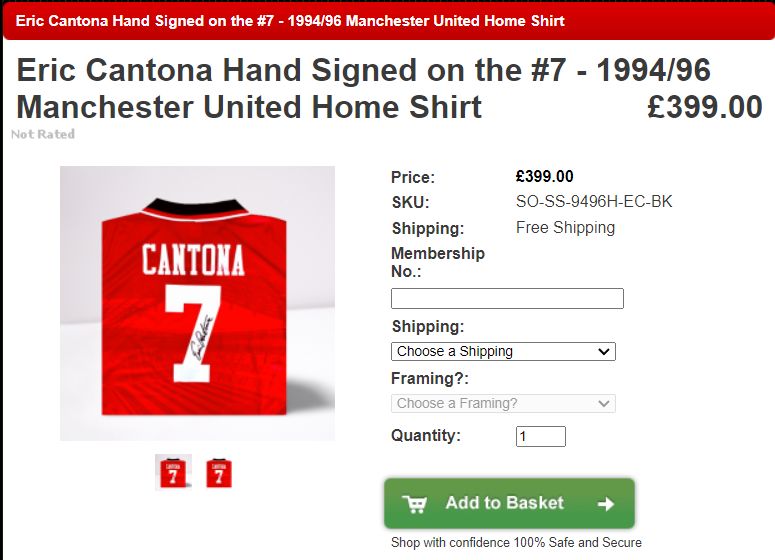775x560 pixels.
Task: Click the signature on the number 7
Action: pos(202,339)
